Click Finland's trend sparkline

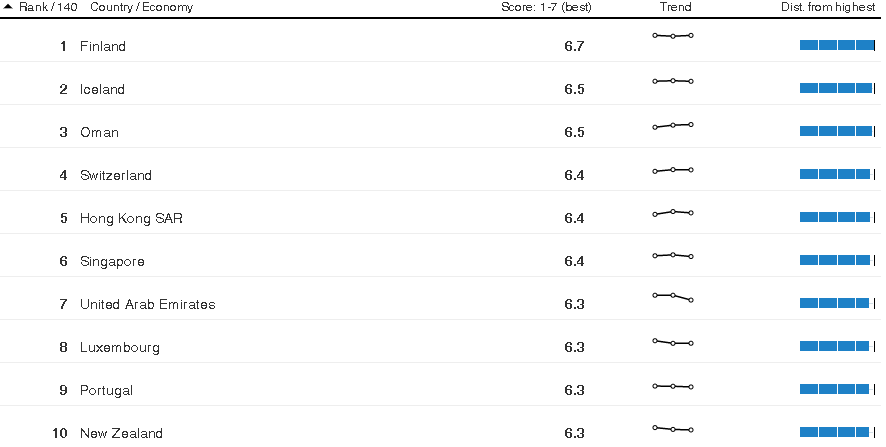pos(672,36)
